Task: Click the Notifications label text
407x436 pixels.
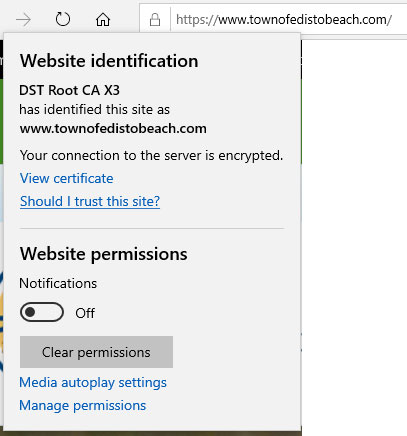Action: pos(58,283)
